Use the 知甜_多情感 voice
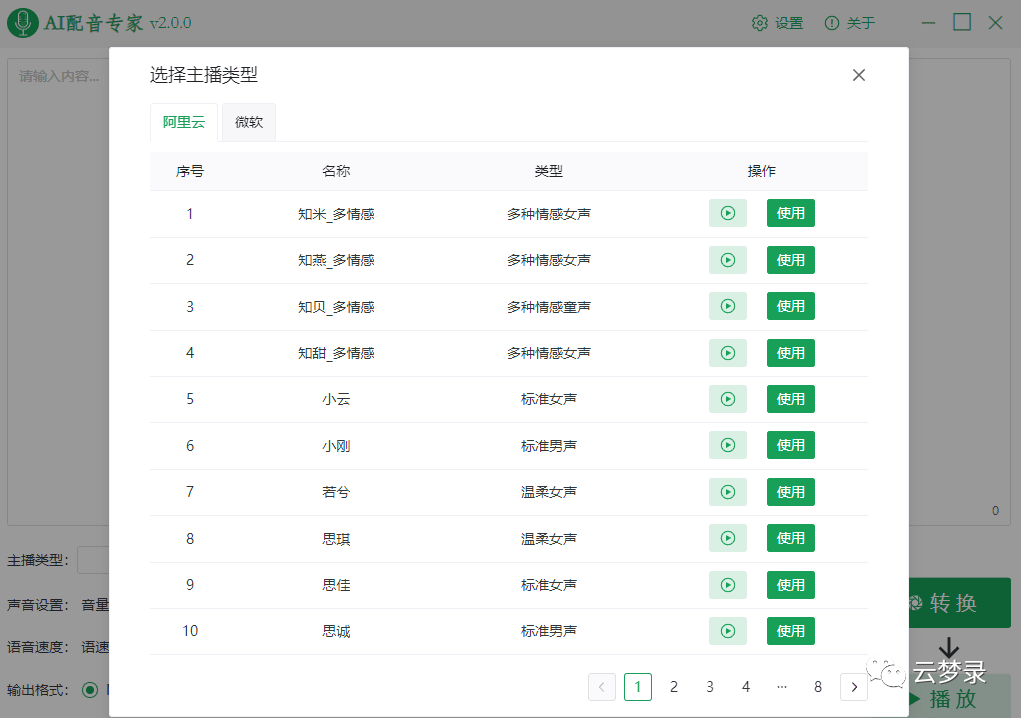1021x718 pixels. 790,352
